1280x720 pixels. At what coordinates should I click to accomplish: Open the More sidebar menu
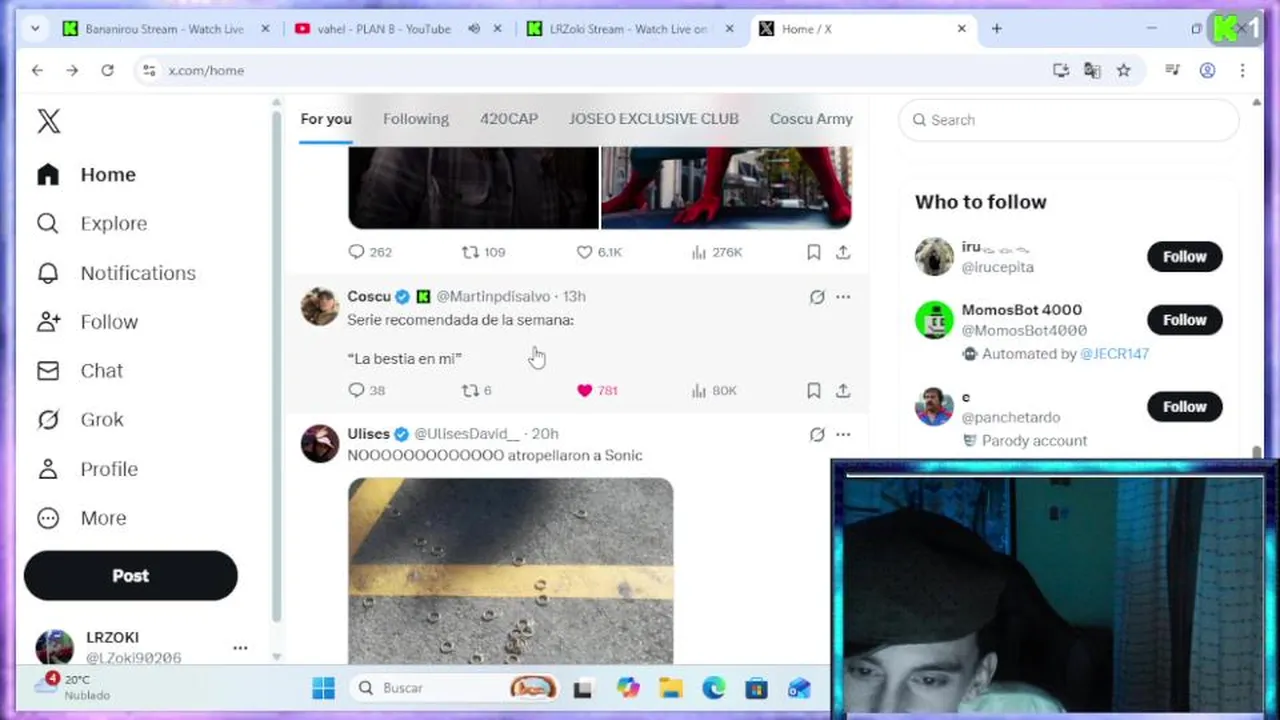point(81,518)
